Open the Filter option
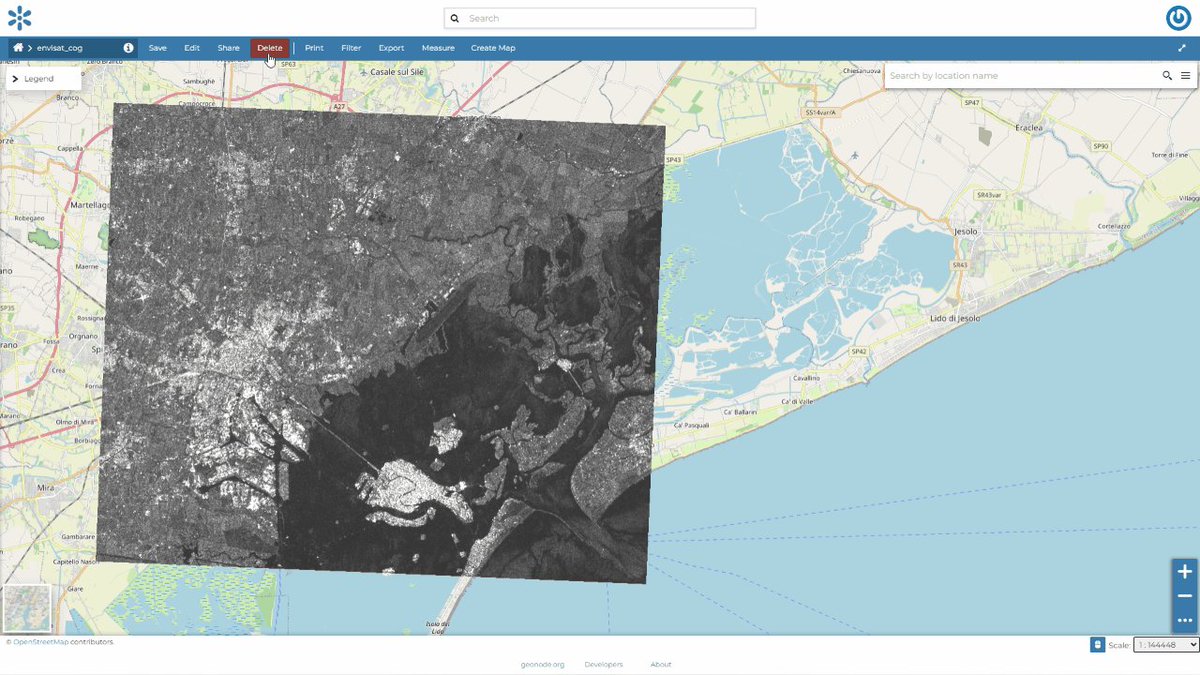The width and height of the screenshot is (1200, 675). pyautogui.click(x=351, y=48)
